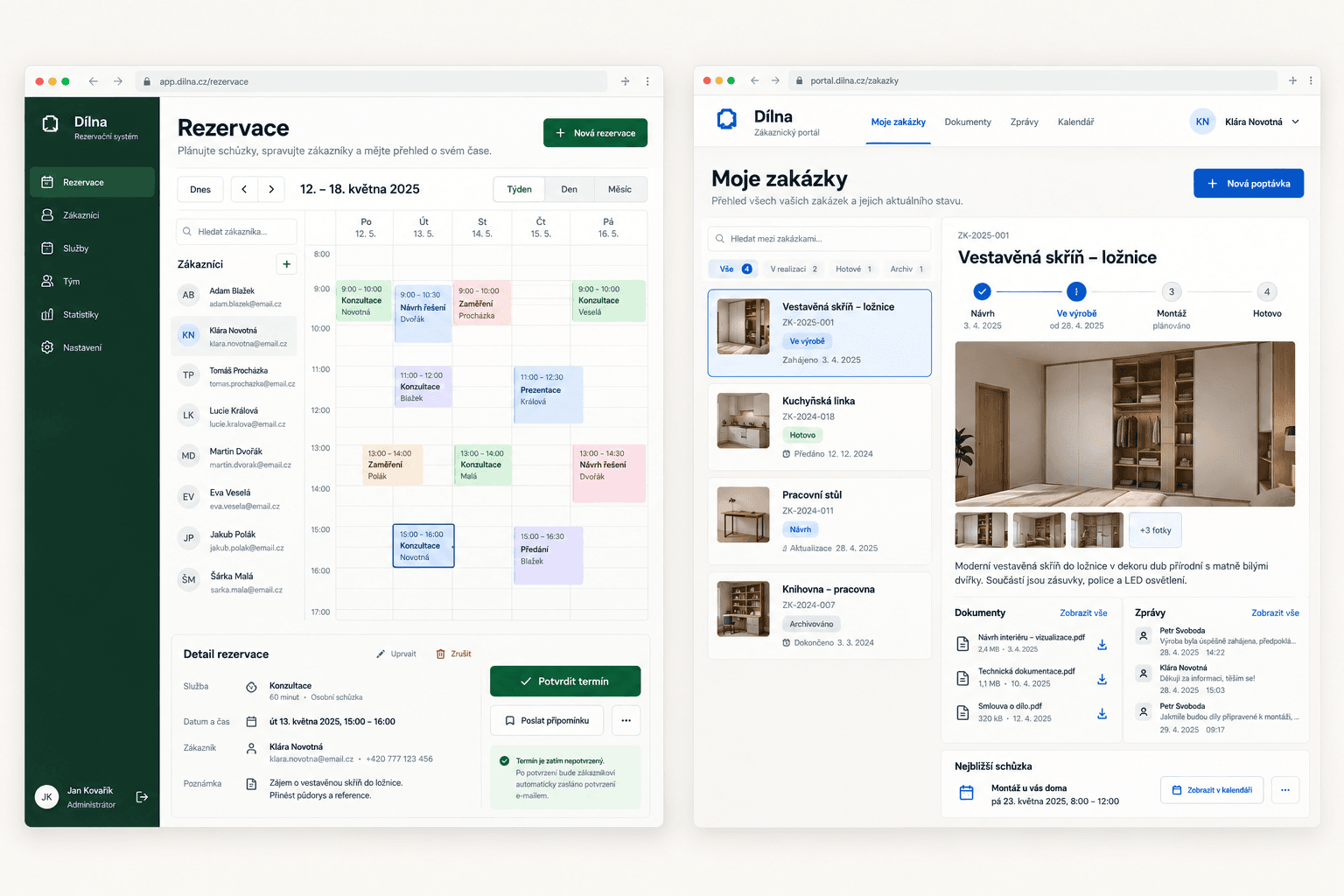Download Technická dokumentace.pdf
Screen dimensions: 1344x896
(x=1102, y=679)
